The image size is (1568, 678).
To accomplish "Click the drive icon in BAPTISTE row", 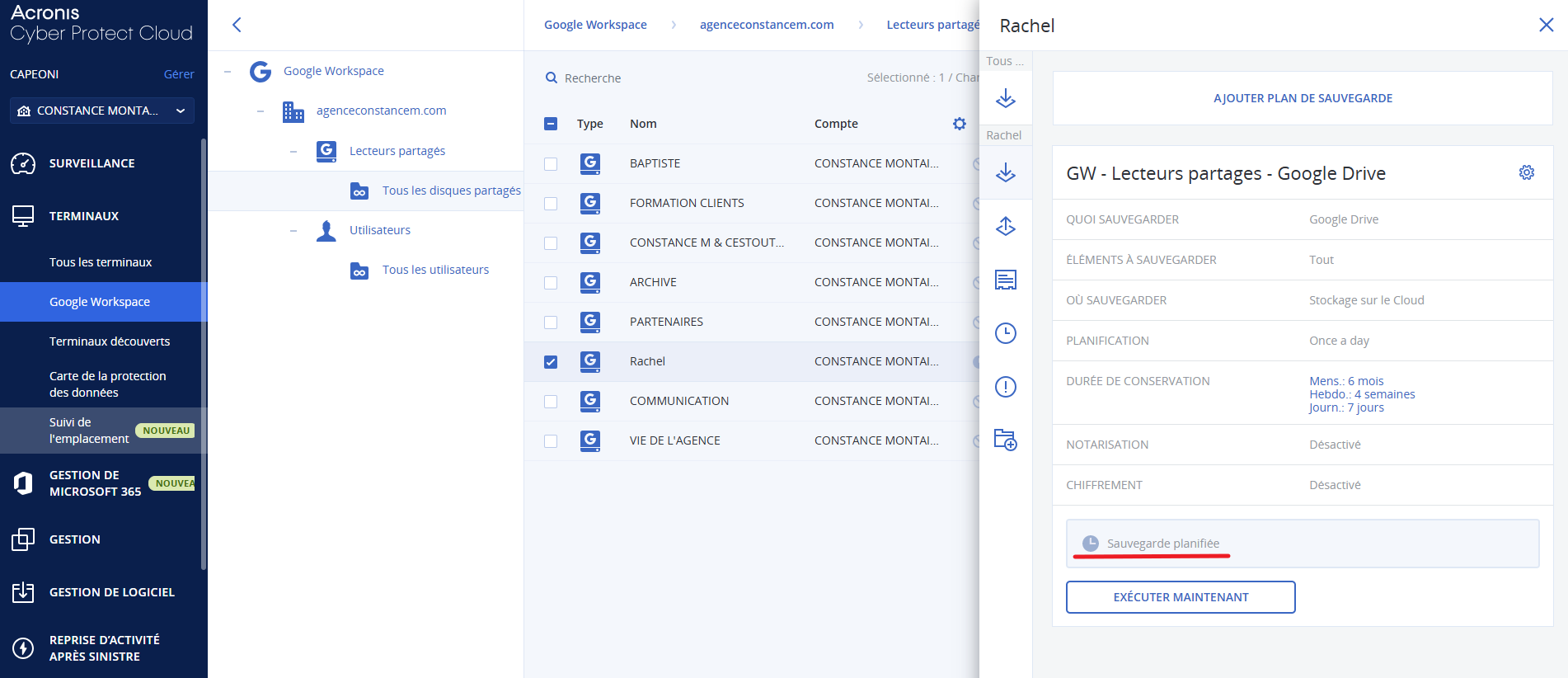I will 590,163.
